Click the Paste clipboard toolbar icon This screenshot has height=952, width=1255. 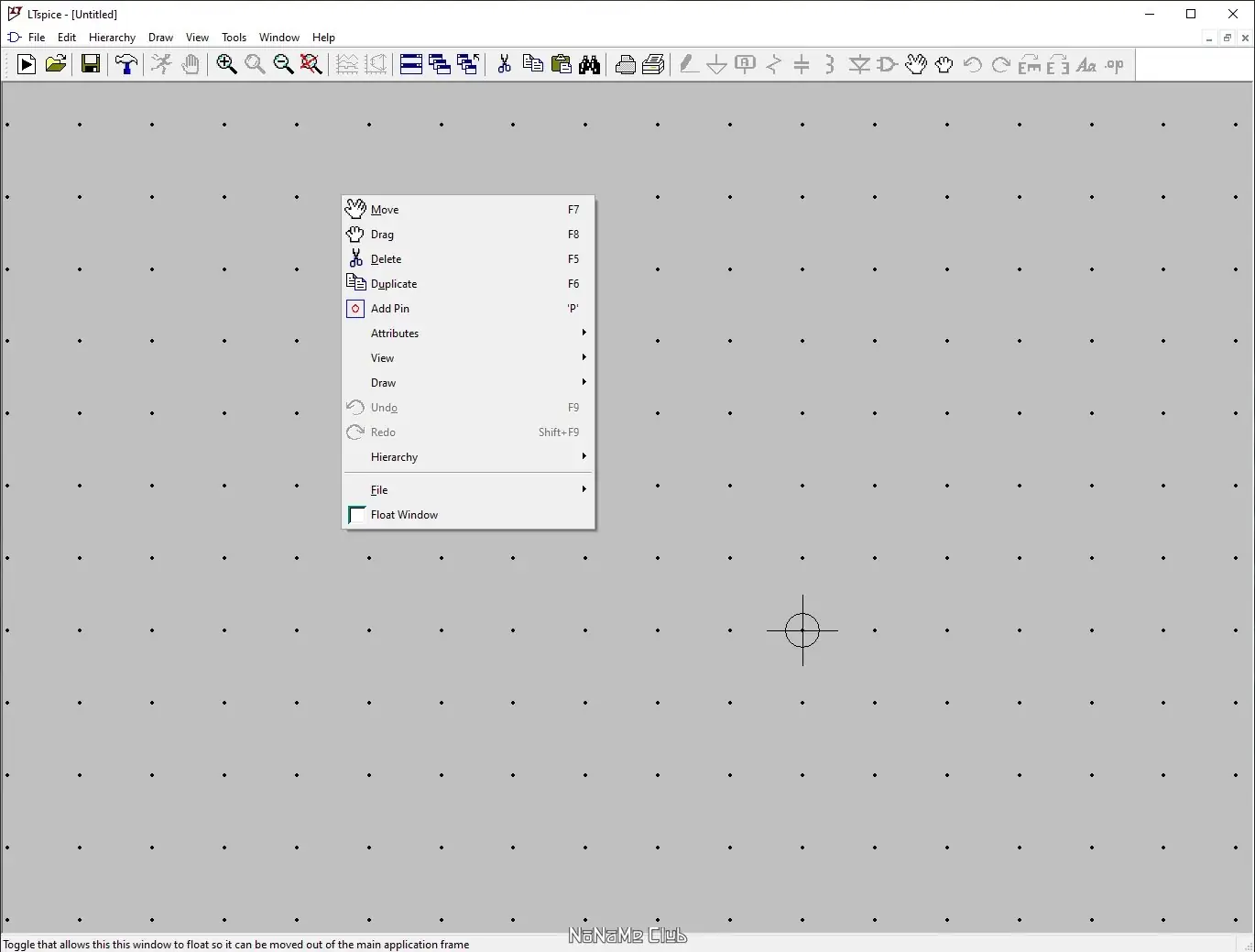click(x=561, y=64)
